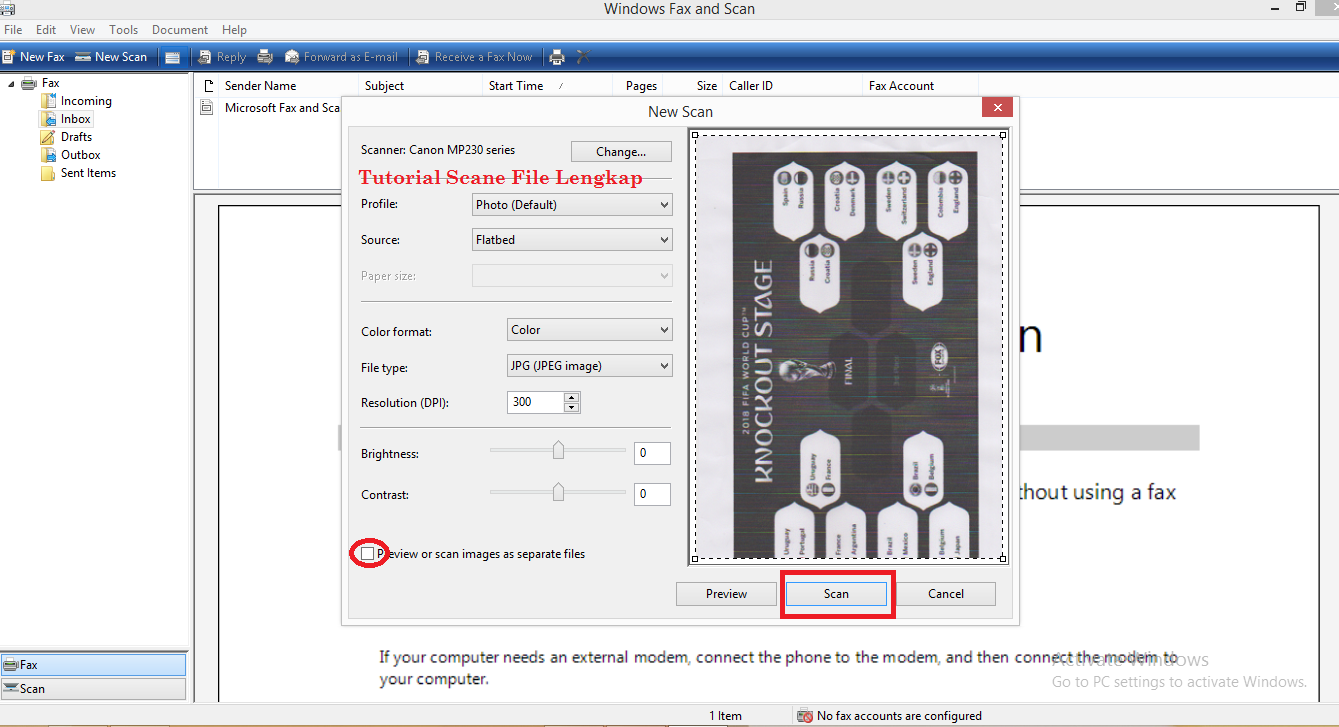Switch to the Scan view icon

(30, 688)
